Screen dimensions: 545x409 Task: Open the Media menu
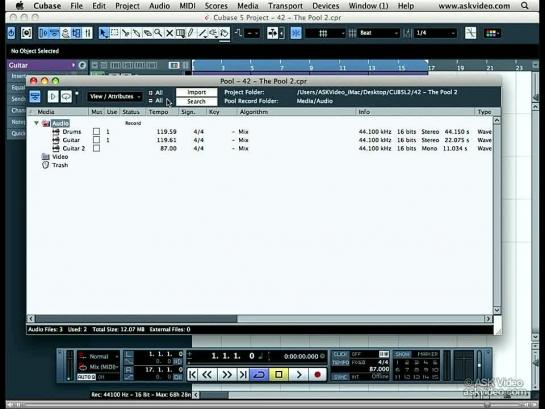pyautogui.click(x=247, y=6)
